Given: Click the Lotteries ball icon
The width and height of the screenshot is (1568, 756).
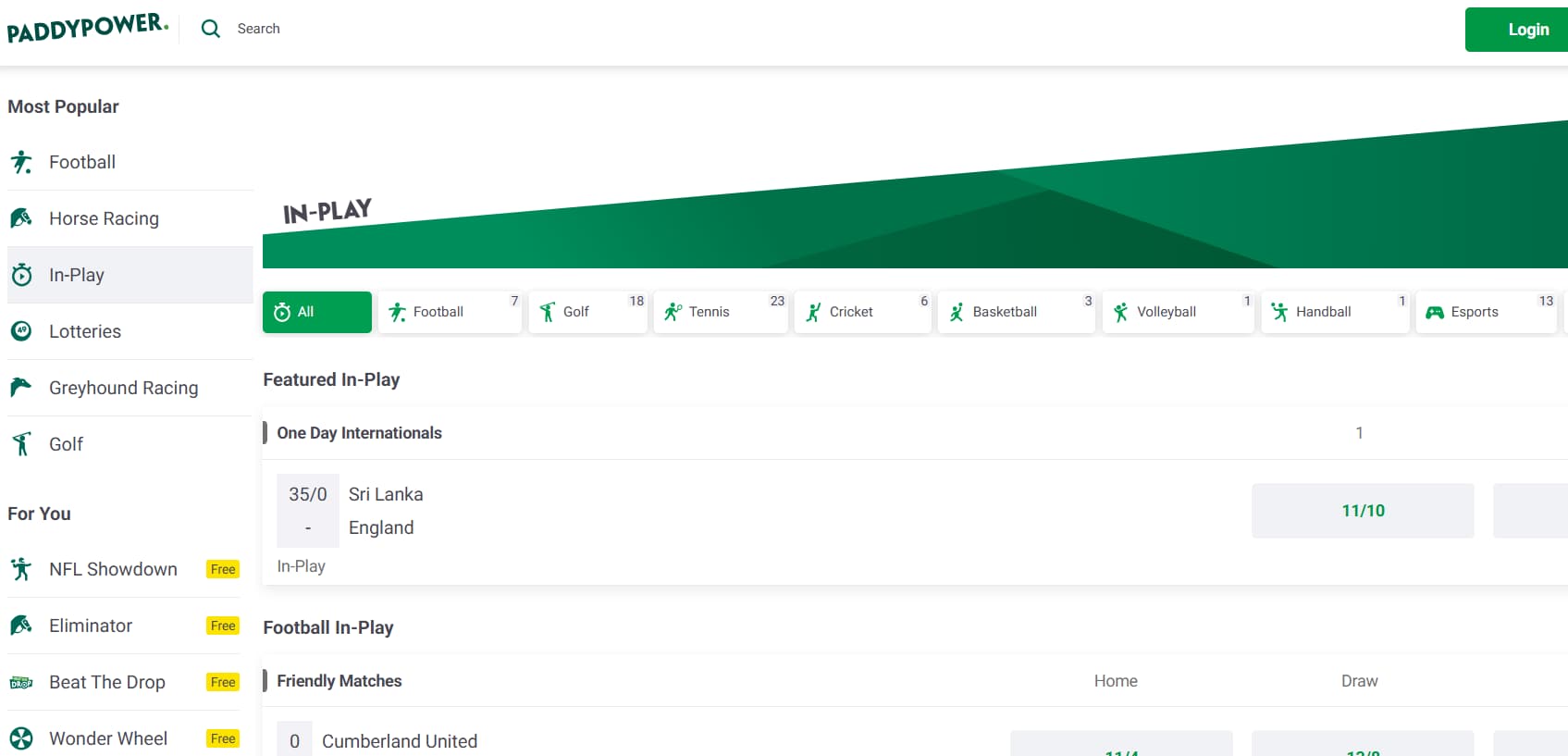Looking at the screenshot, I should pyautogui.click(x=21, y=331).
